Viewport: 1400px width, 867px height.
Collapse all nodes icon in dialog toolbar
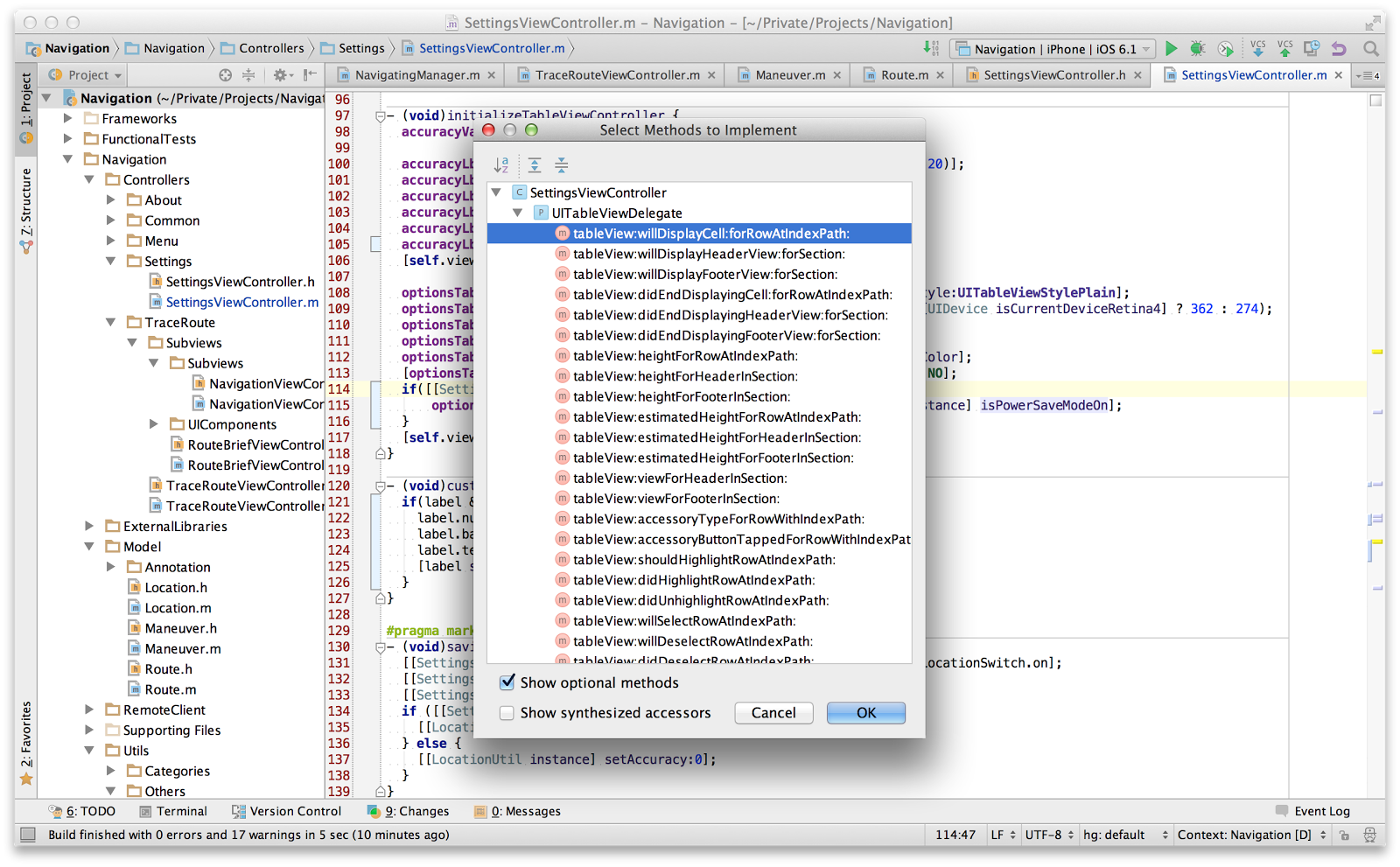(562, 164)
